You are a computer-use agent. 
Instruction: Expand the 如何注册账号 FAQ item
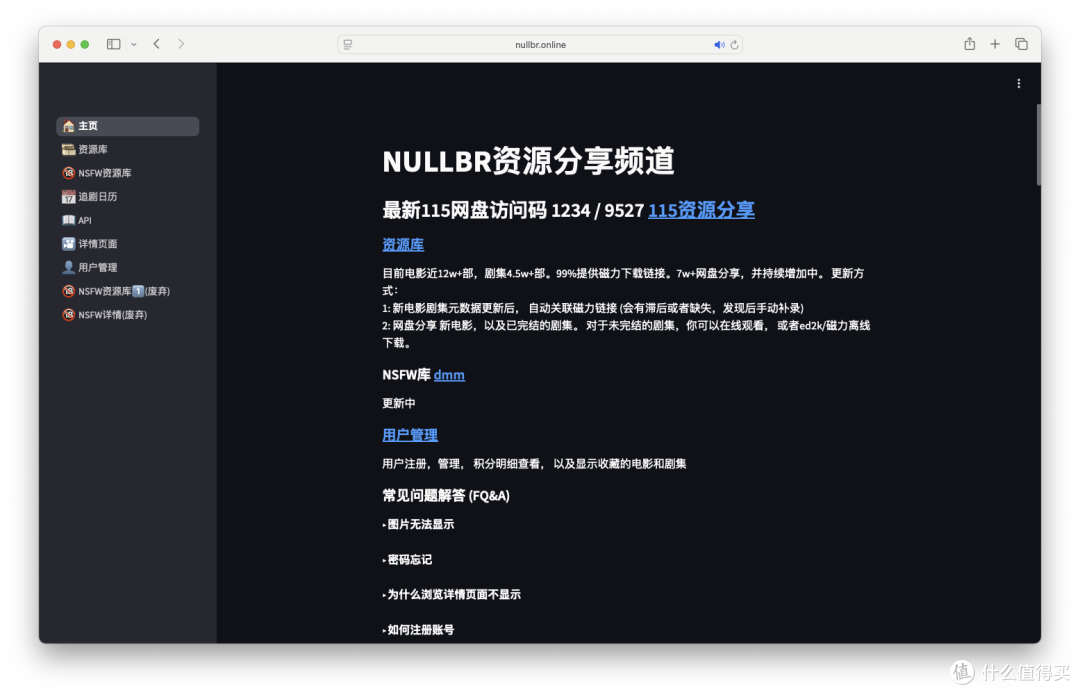click(x=418, y=630)
